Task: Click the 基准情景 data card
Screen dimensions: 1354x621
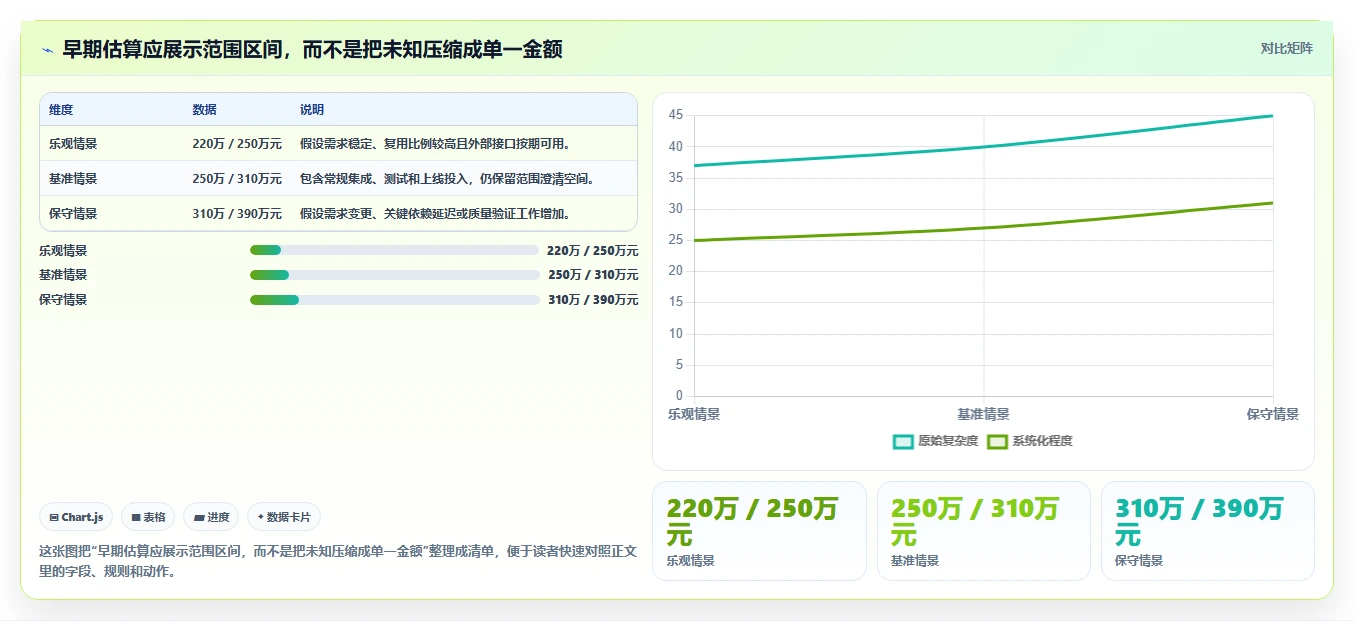Action: [x=983, y=531]
